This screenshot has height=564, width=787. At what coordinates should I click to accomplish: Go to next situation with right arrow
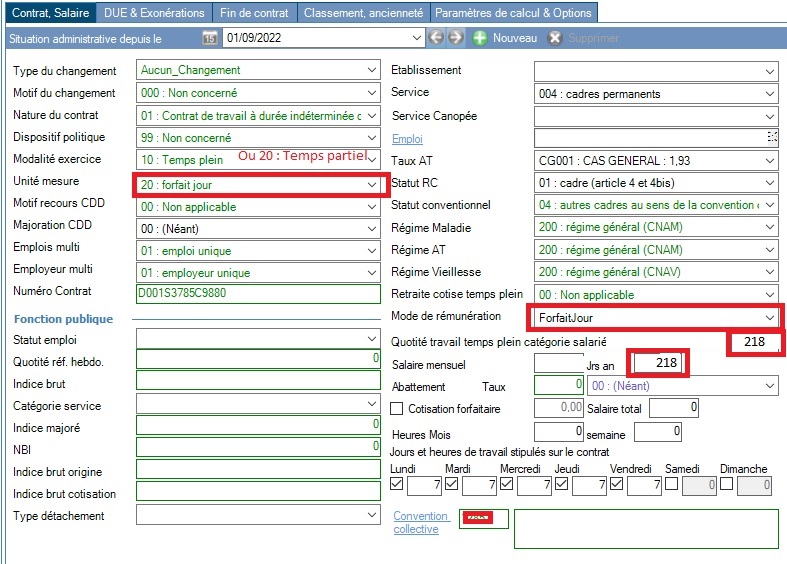coord(456,38)
